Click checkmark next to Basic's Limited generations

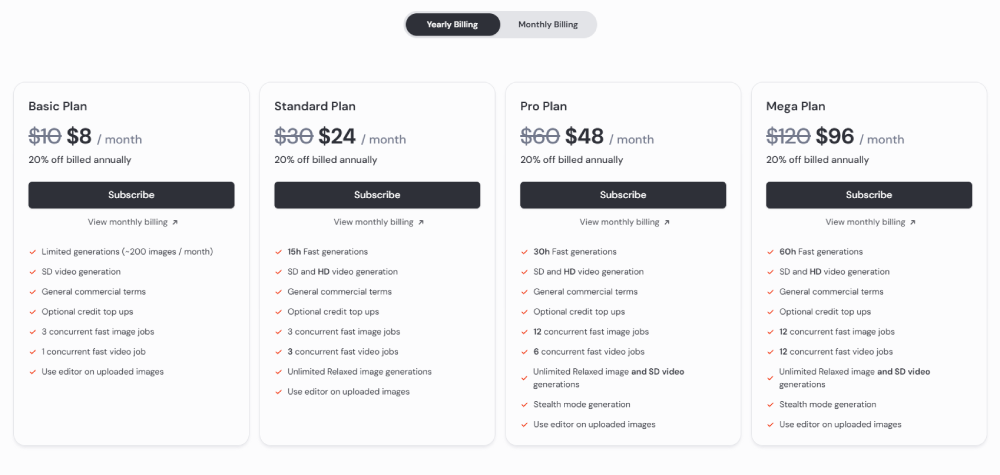click(32, 252)
